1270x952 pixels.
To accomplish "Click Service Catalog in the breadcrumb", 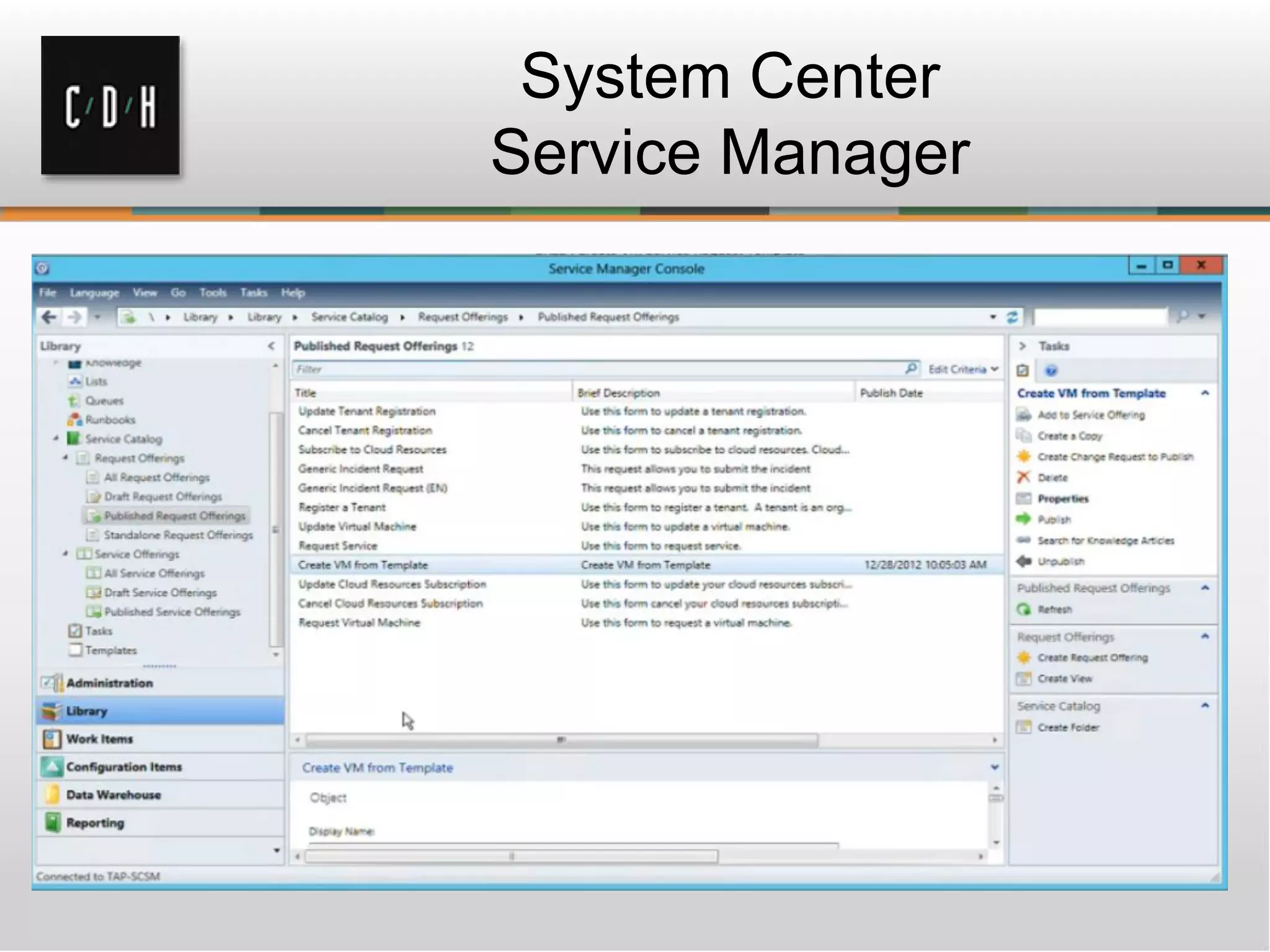I will 349,317.
